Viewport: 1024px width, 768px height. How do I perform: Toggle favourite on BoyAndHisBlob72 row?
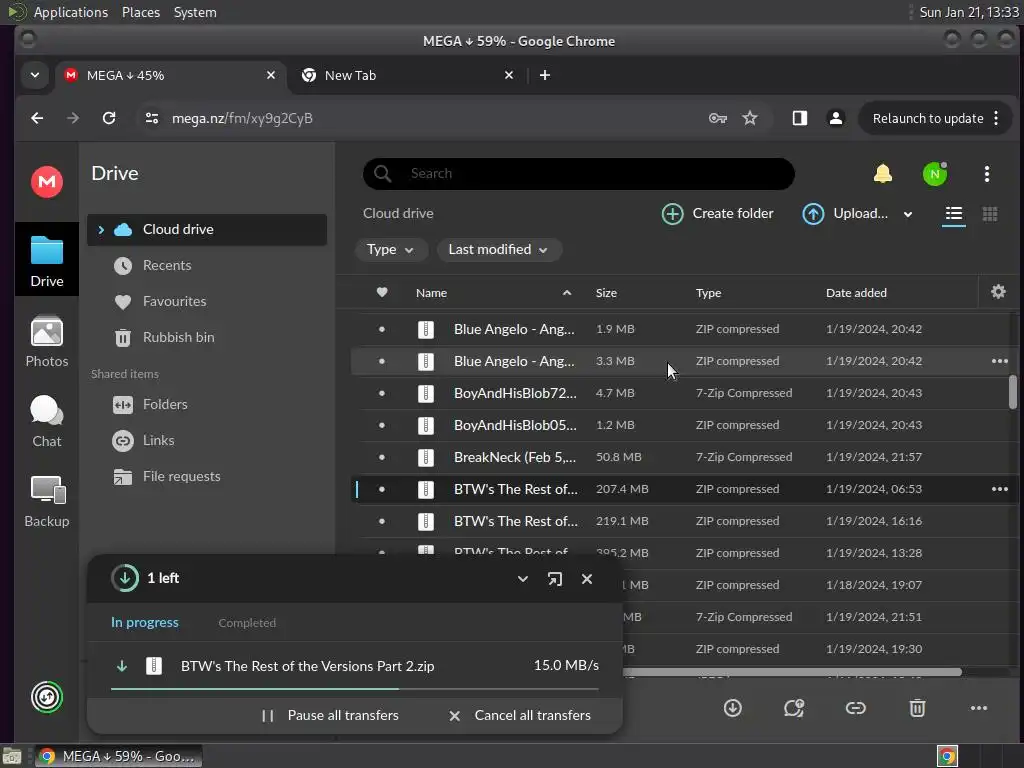(x=382, y=393)
